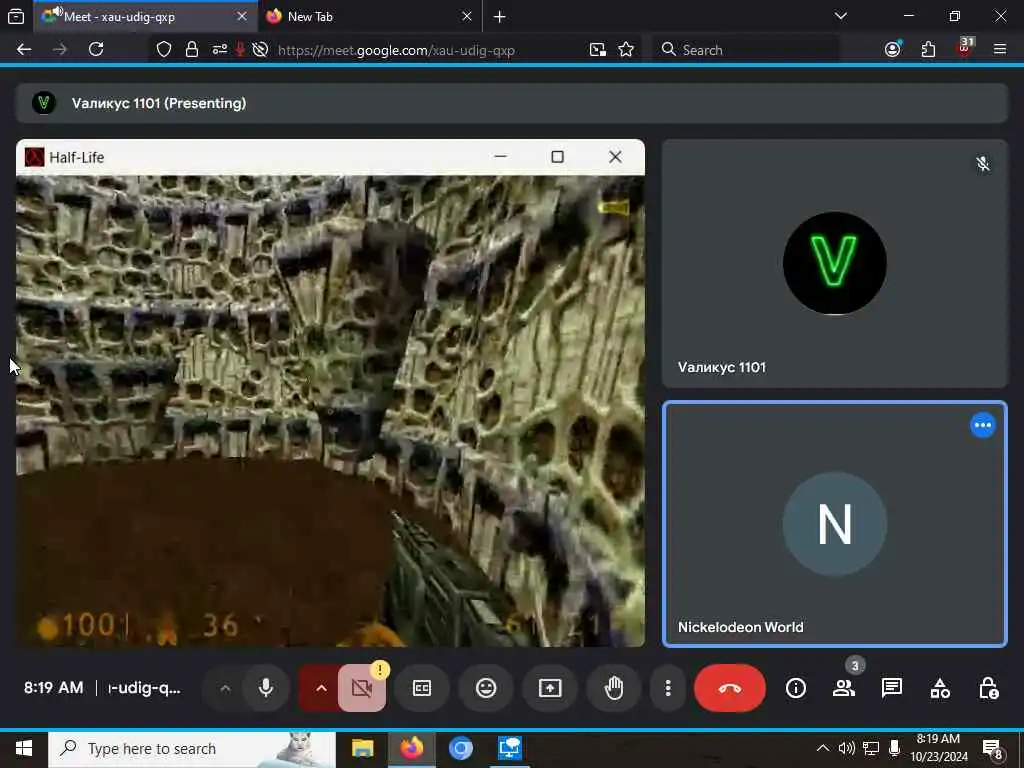Viewport: 1024px width, 768px height.
Task: List all tabs dropdown arrow
Action: tap(840, 16)
